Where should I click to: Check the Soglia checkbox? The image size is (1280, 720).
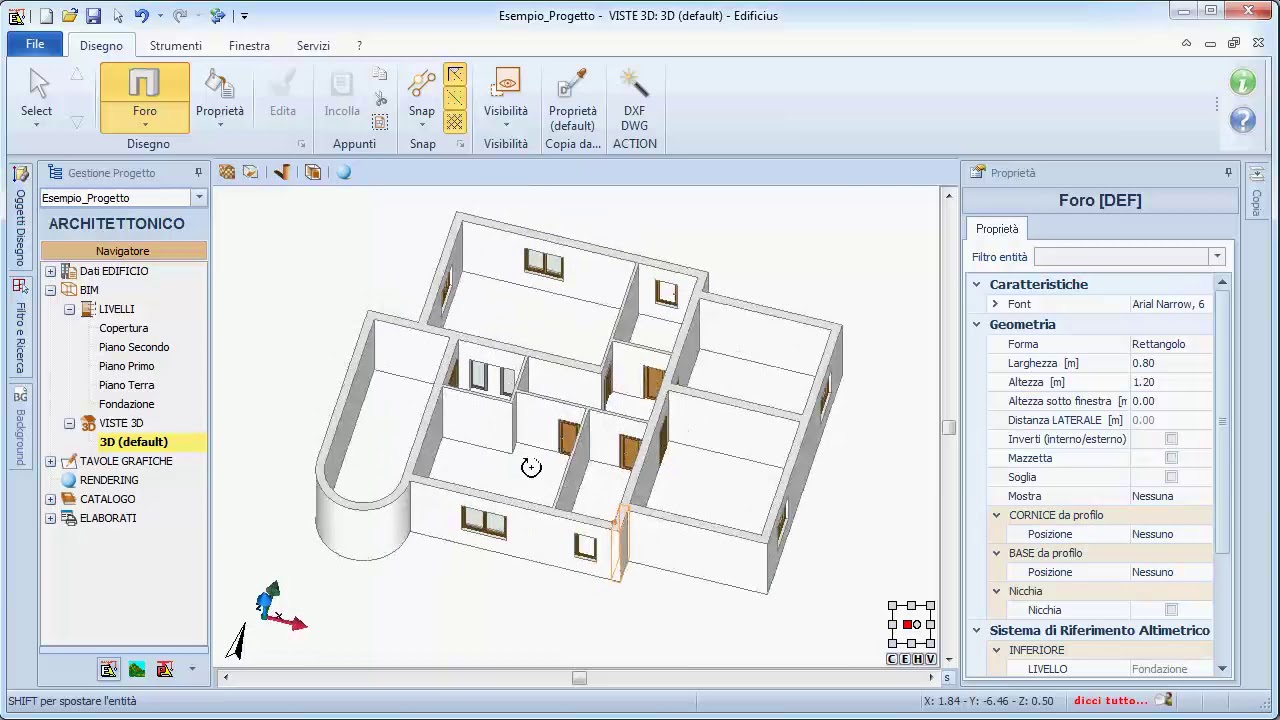tap(1171, 477)
